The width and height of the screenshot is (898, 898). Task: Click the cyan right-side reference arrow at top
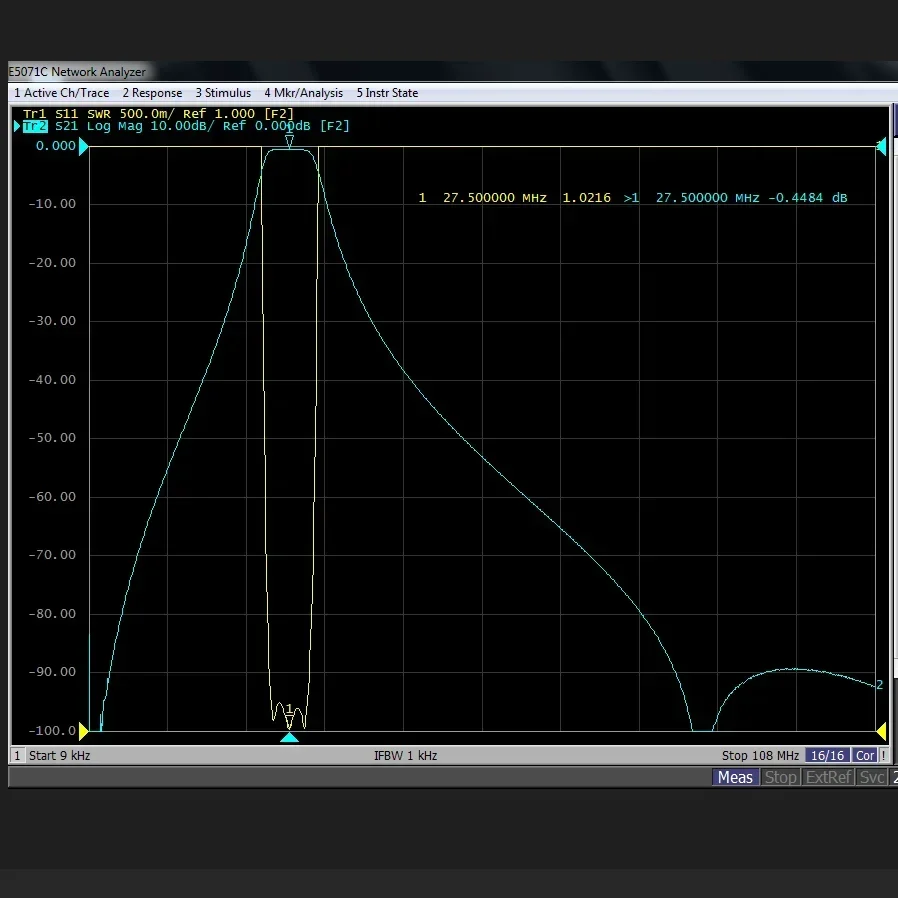[x=881, y=147]
